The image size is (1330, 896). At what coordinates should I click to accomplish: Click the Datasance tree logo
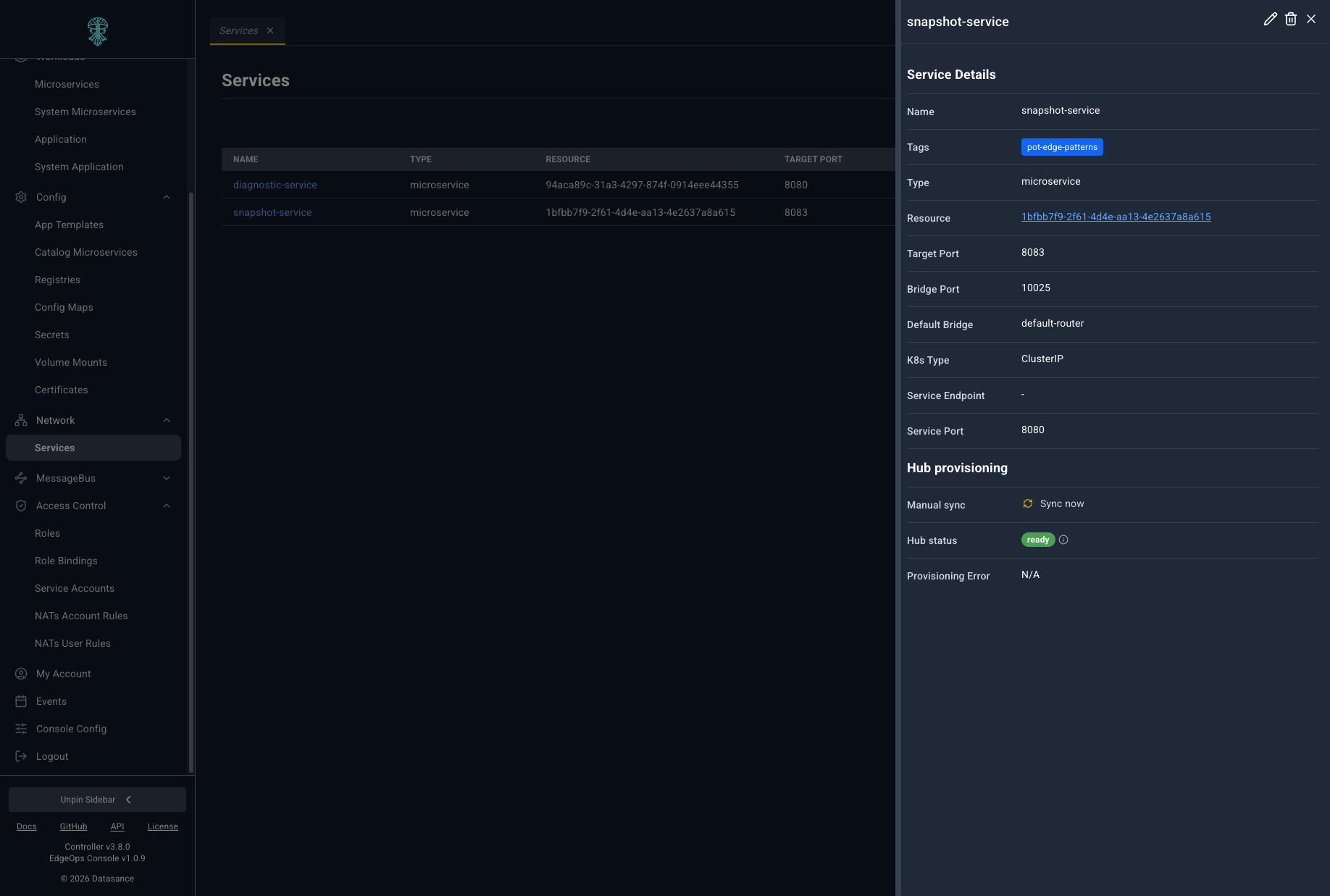pos(97,31)
